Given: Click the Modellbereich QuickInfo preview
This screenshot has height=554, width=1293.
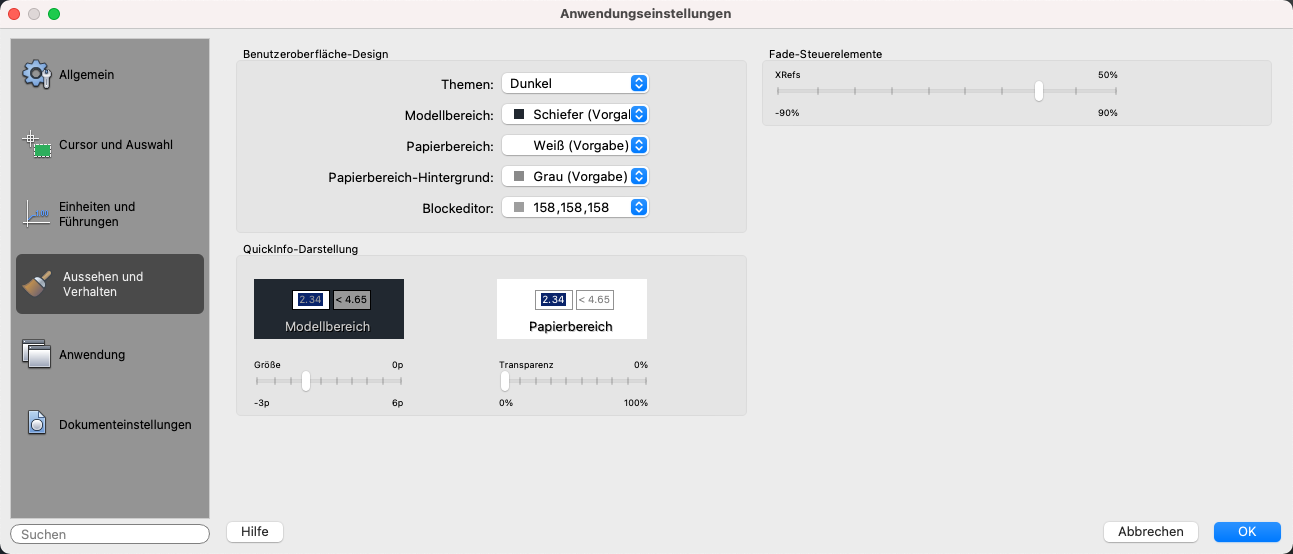Looking at the screenshot, I should (329, 309).
